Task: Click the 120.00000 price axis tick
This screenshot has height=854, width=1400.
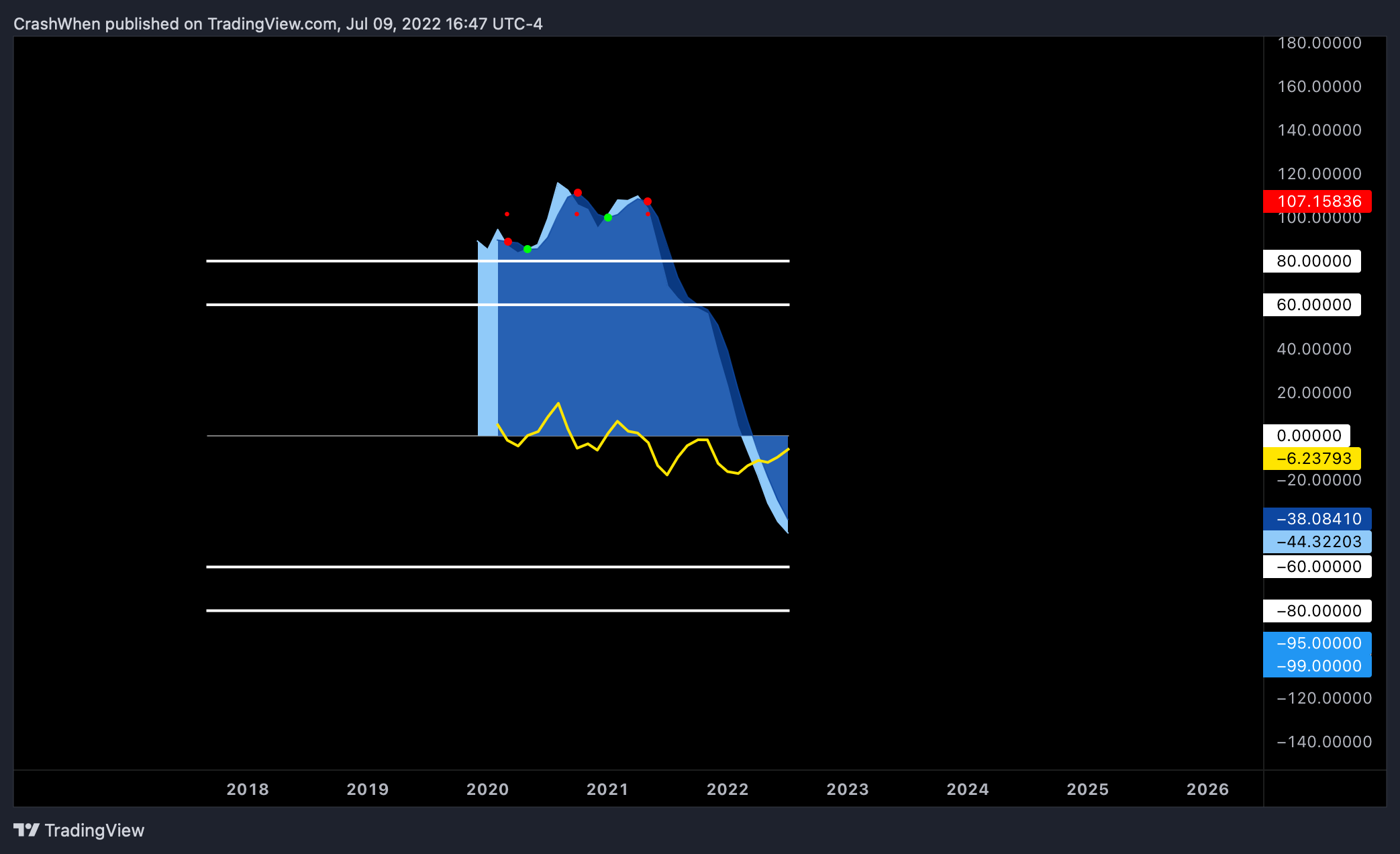Action: (1319, 174)
